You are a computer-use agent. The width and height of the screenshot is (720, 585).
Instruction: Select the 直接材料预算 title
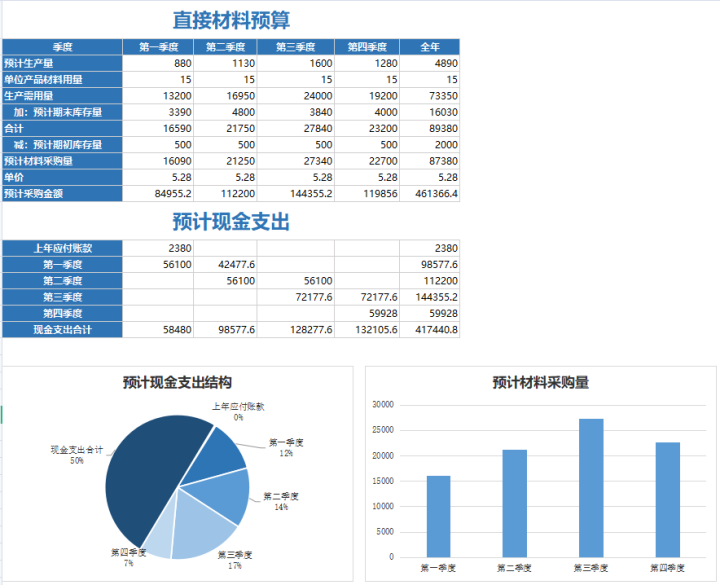tap(231, 20)
